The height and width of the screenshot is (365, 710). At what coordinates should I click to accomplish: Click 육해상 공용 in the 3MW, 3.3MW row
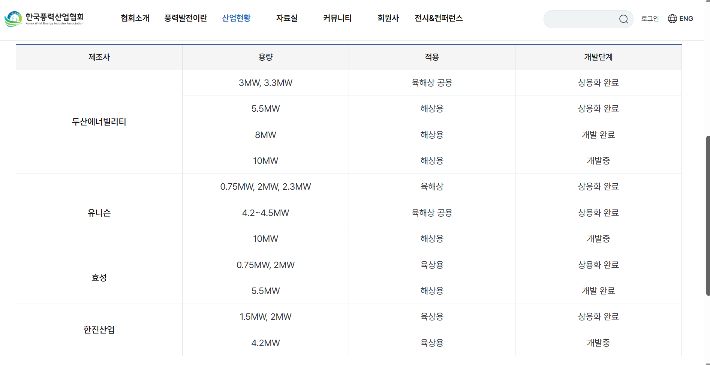tap(432, 83)
